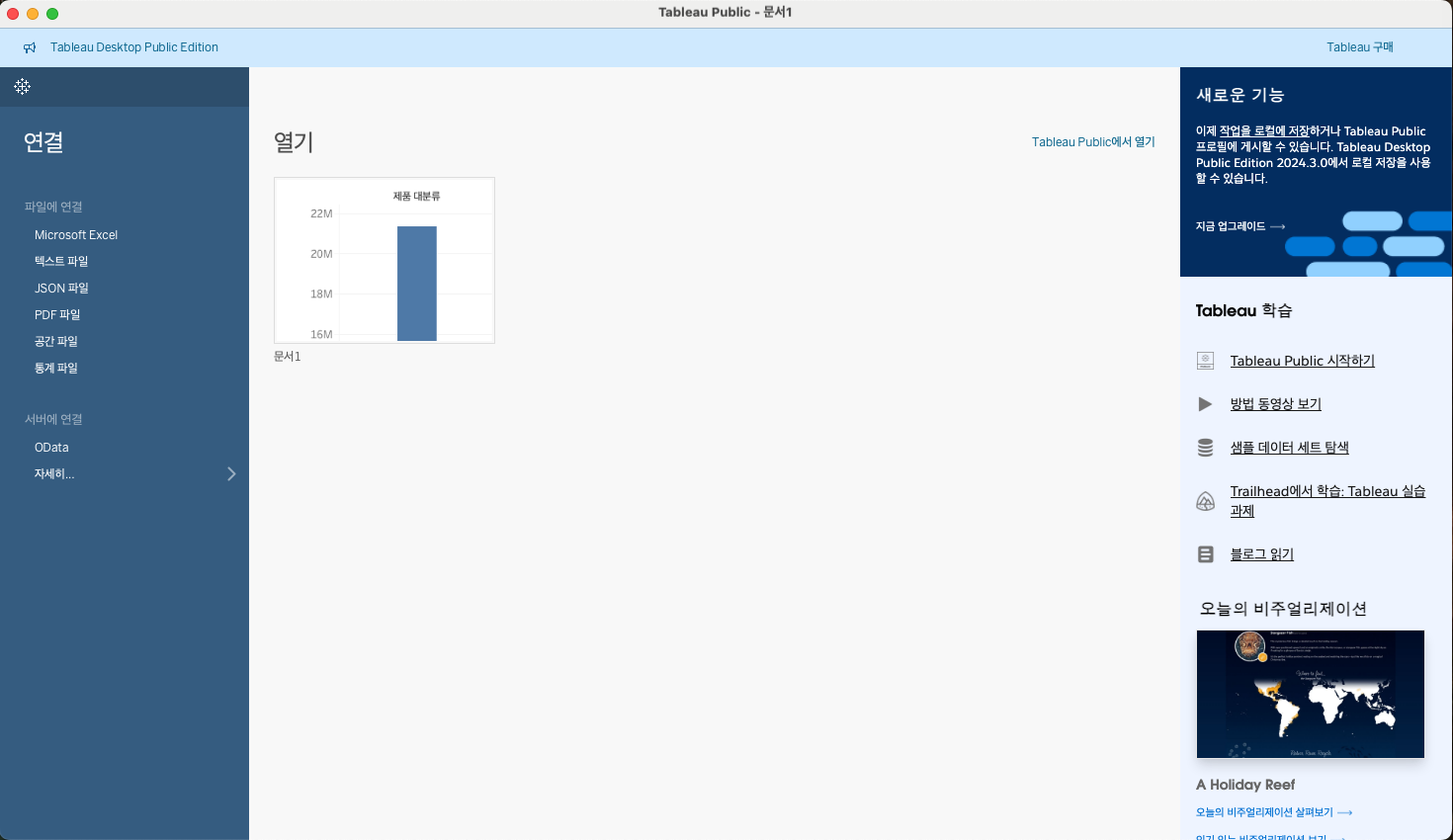Click the A Holiday Reef title
This screenshot has width=1453, height=840.
1245,785
